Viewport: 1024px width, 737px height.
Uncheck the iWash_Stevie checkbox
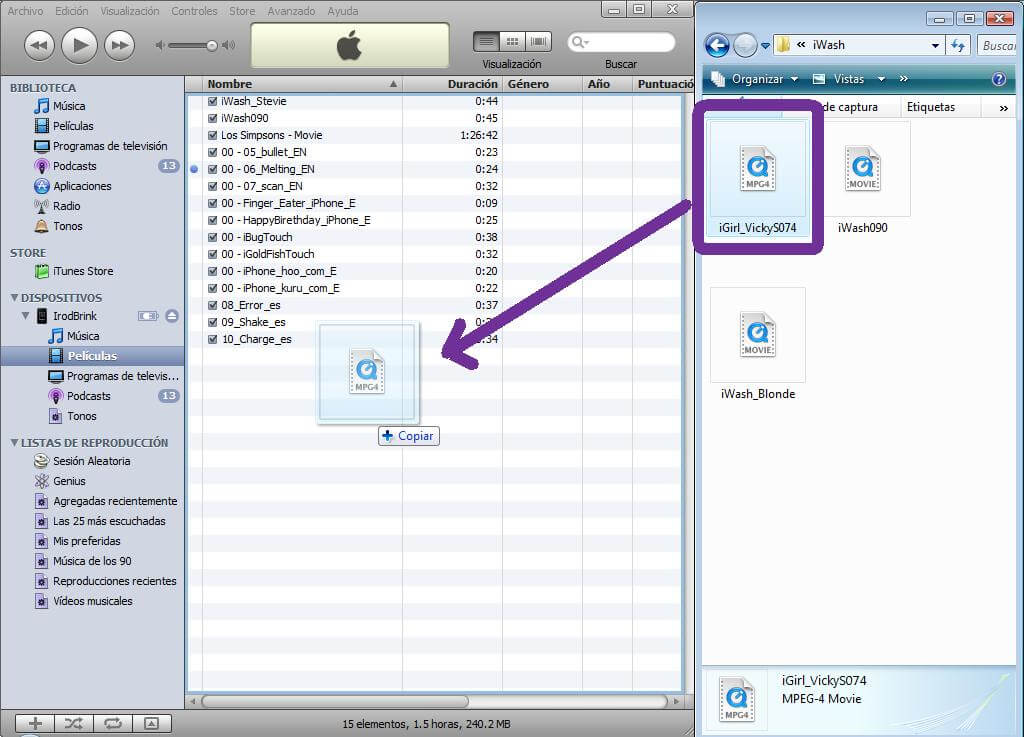pyautogui.click(x=212, y=101)
